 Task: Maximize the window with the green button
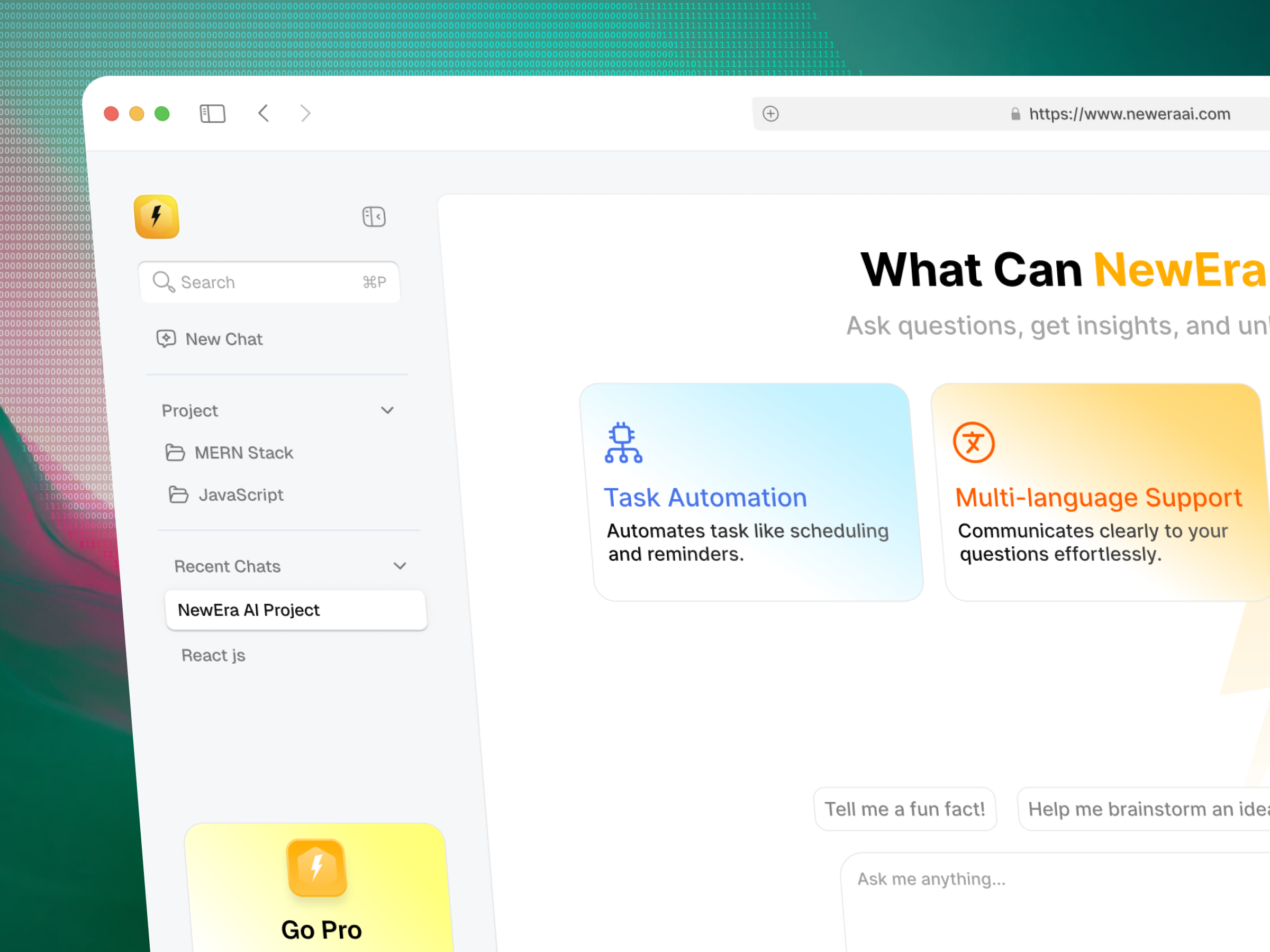tap(162, 114)
